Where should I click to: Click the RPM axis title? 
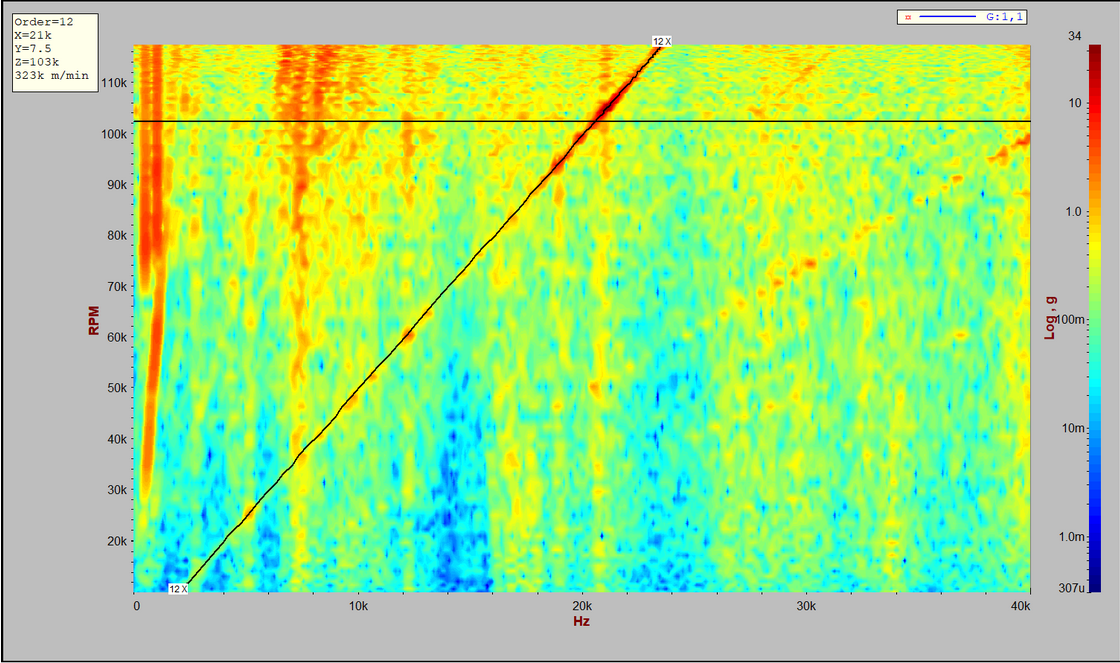coord(94,320)
